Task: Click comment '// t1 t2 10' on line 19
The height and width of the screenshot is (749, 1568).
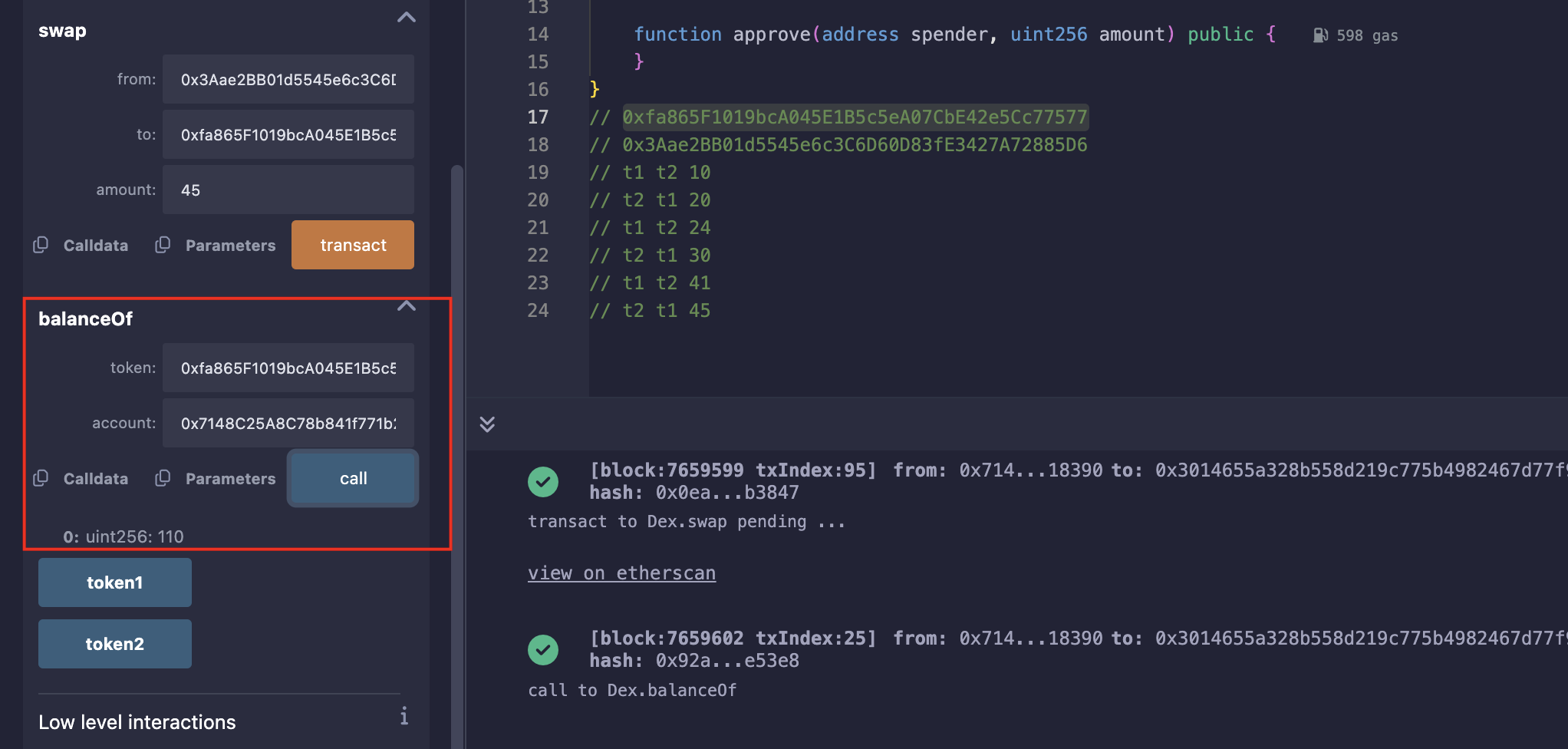Action: [650, 173]
